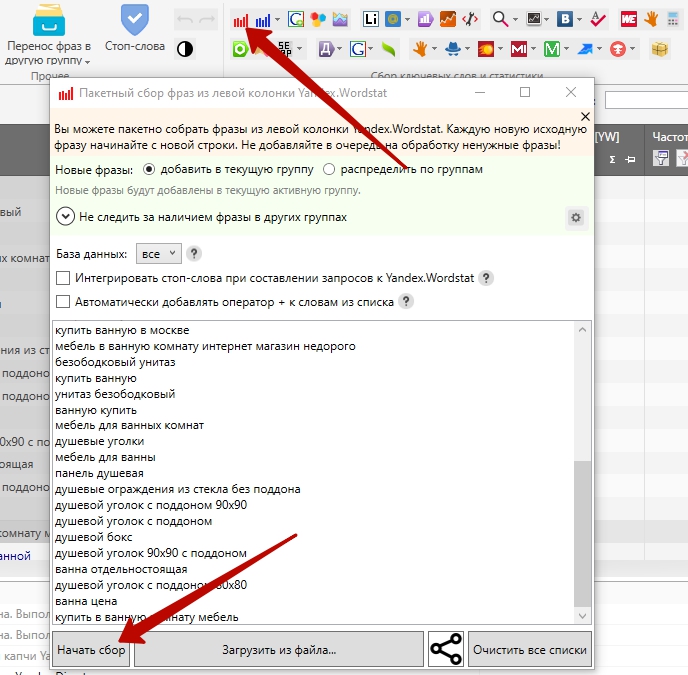
Task: Open dropdown arrow next to red 'MI' icon
Action: [x=533, y=49]
